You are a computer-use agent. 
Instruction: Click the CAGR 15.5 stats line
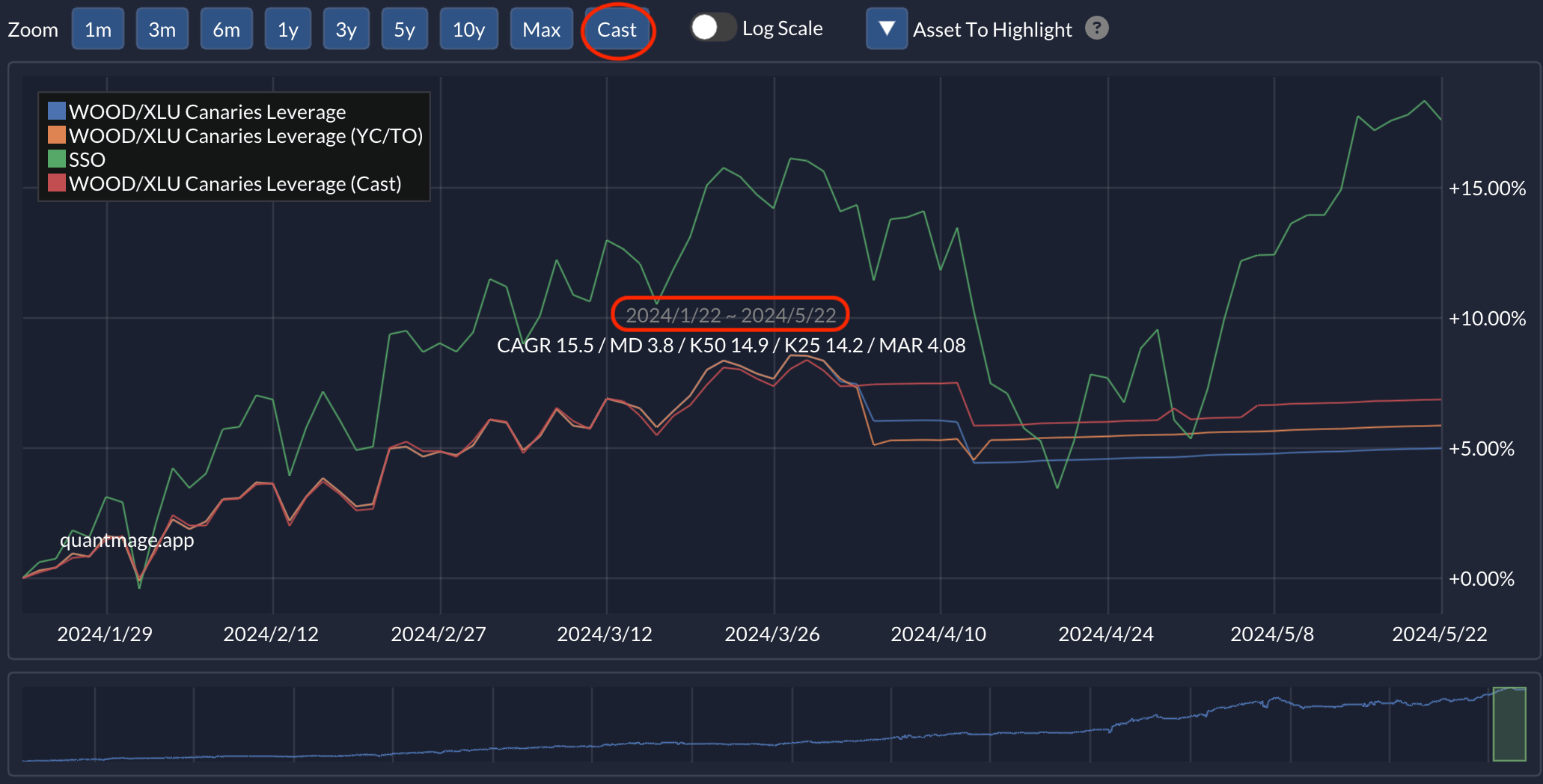tap(731, 346)
